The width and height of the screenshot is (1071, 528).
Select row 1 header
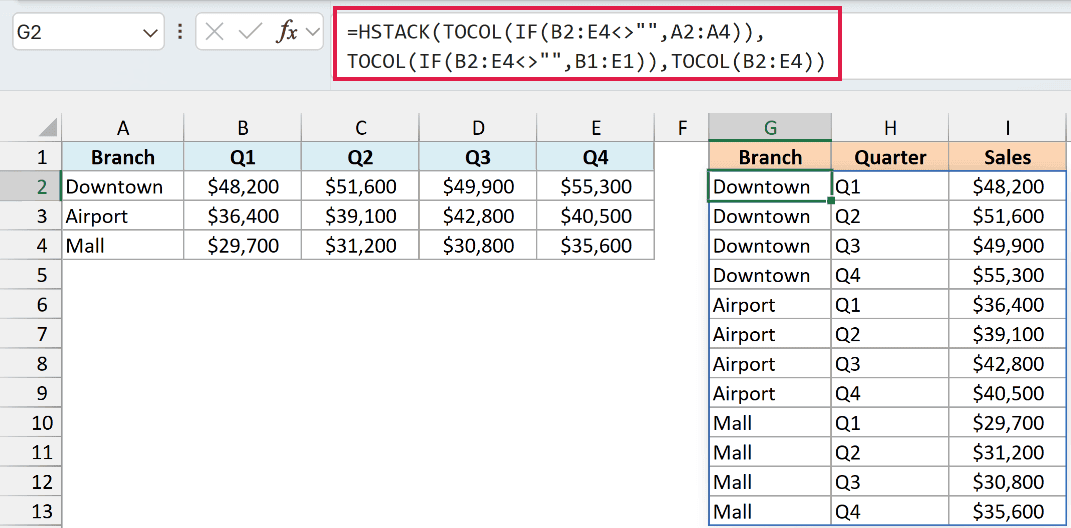click(31, 157)
